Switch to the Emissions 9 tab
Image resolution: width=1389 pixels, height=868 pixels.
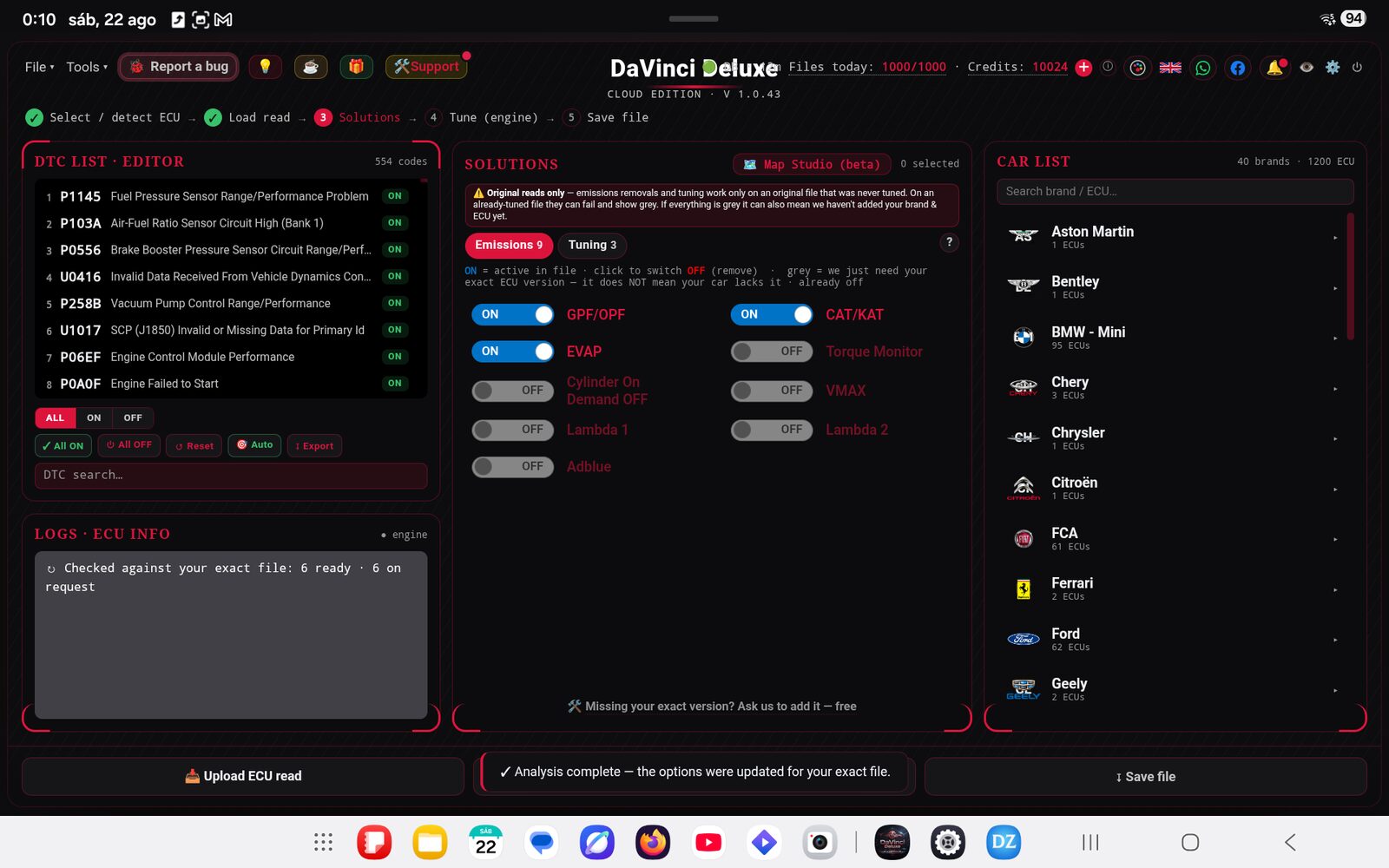tap(509, 245)
